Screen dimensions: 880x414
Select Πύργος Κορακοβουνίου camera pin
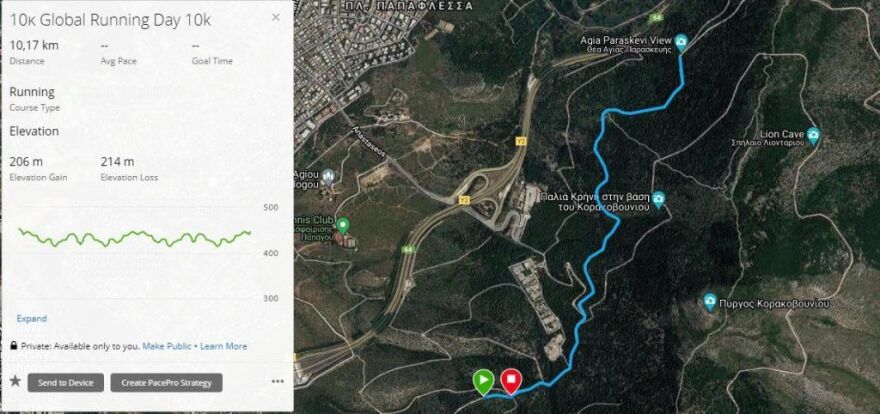710,302
